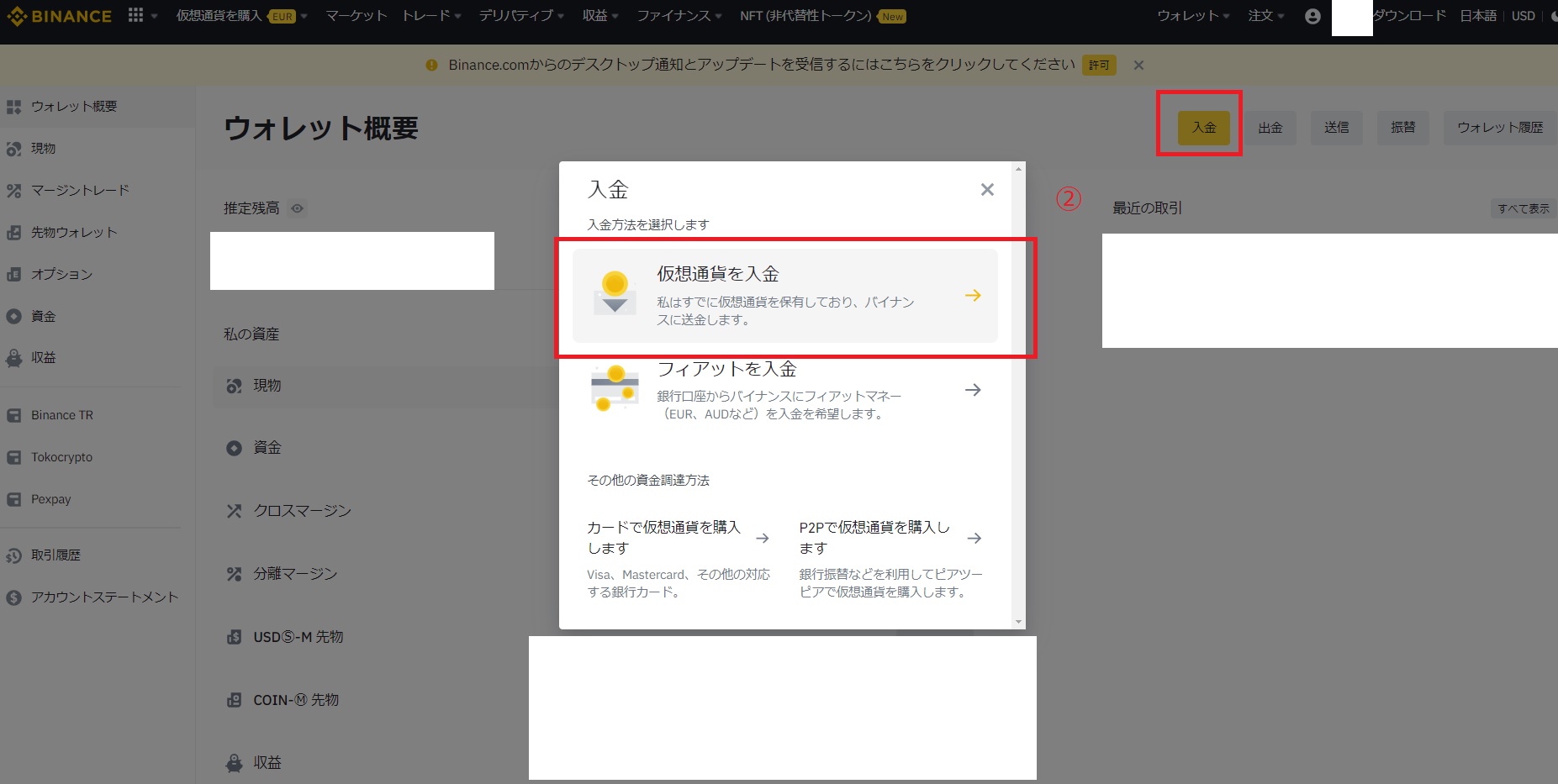Click 収益 icon in 私の資産 list
The height and width of the screenshot is (784, 1558).
tap(234, 763)
